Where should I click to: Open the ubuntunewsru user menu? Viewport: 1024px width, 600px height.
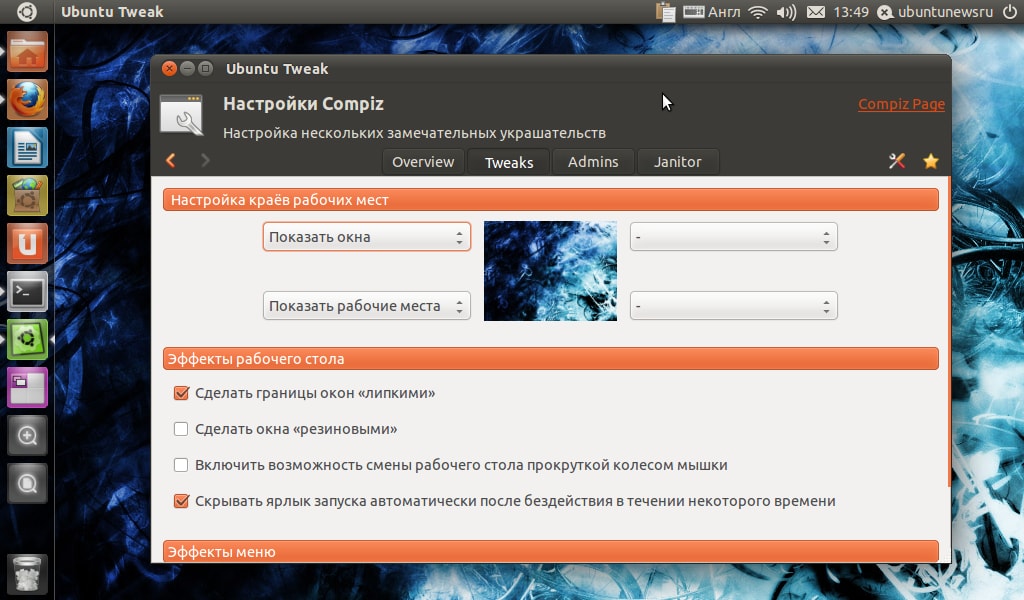pyautogui.click(x=935, y=12)
